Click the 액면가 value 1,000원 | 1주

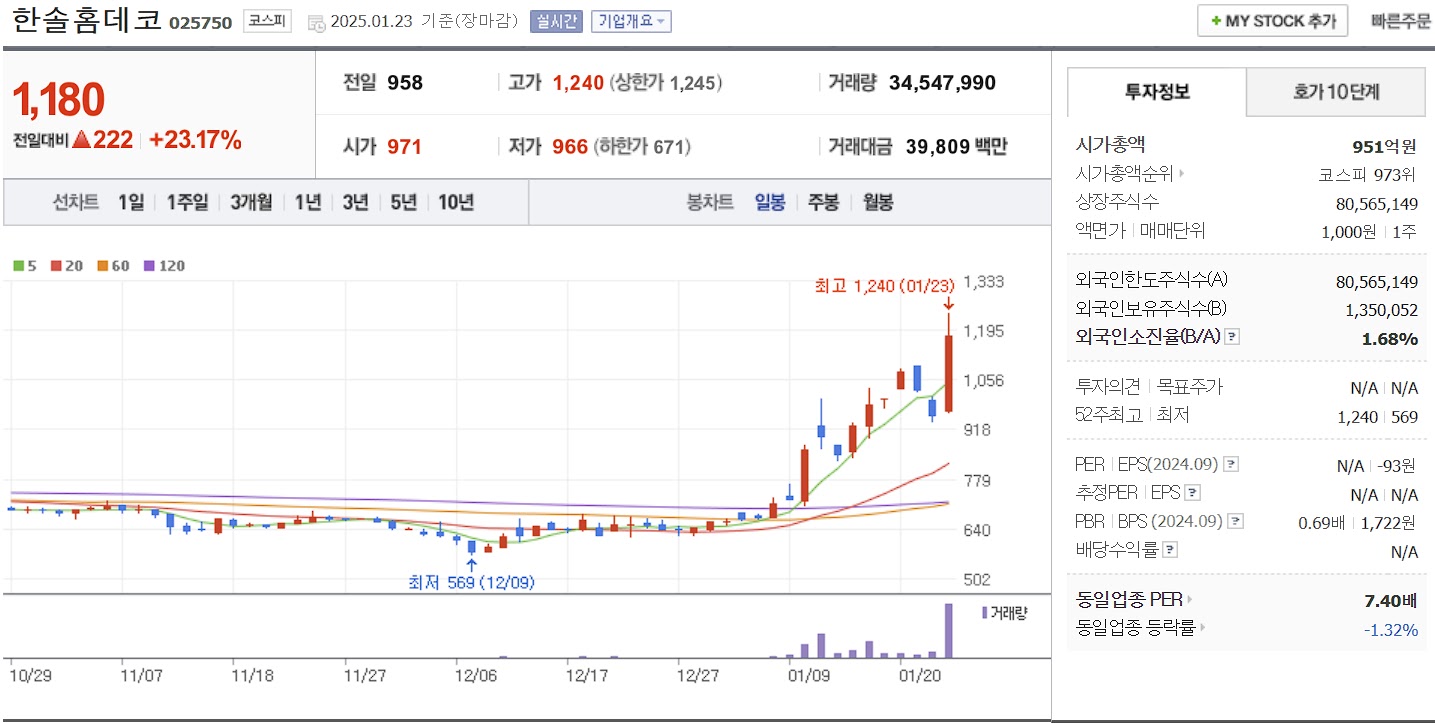tap(1369, 231)
